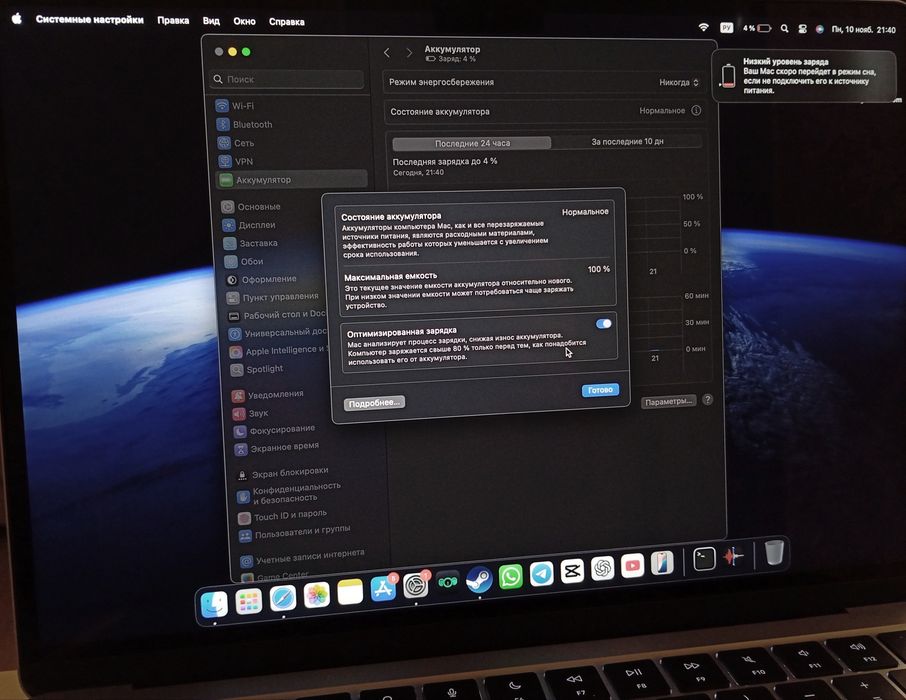Click the info icon beside Состояние аккумулятора
The width and height of the screenshot is (906, 700).
696,110
